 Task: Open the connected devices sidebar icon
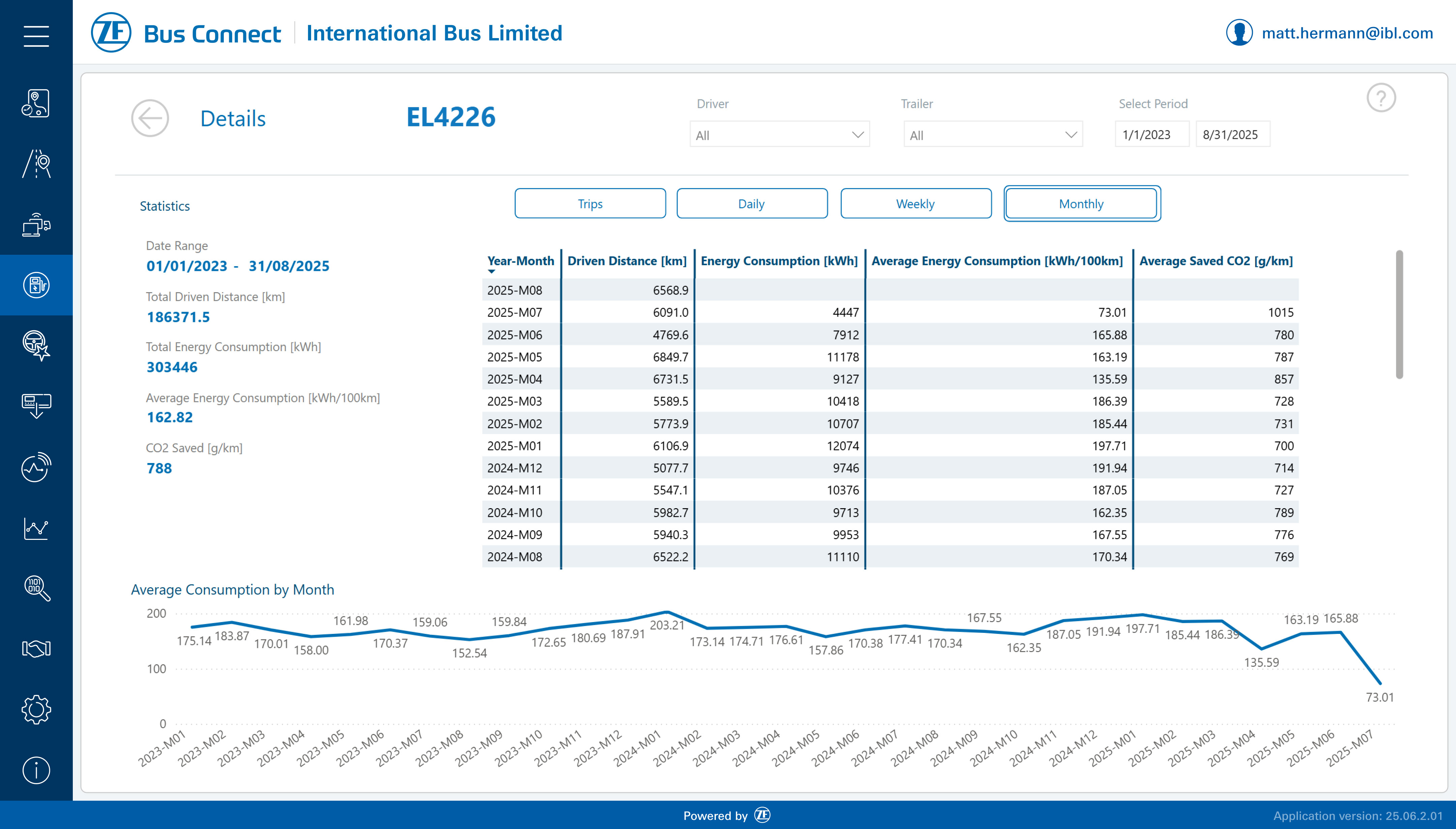tap(36, 224)
